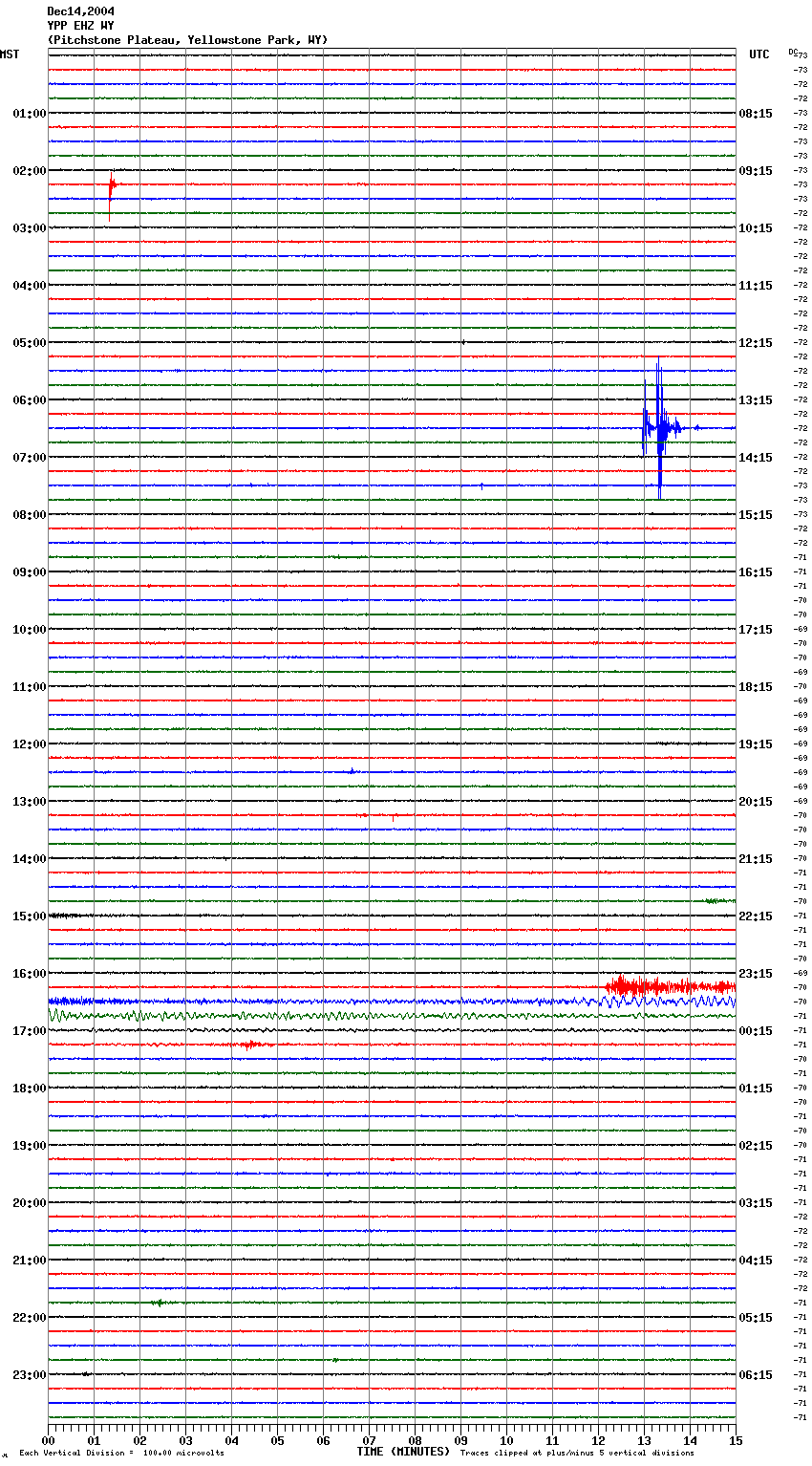Click minute tick label 03 on axis

point(185,1440)
